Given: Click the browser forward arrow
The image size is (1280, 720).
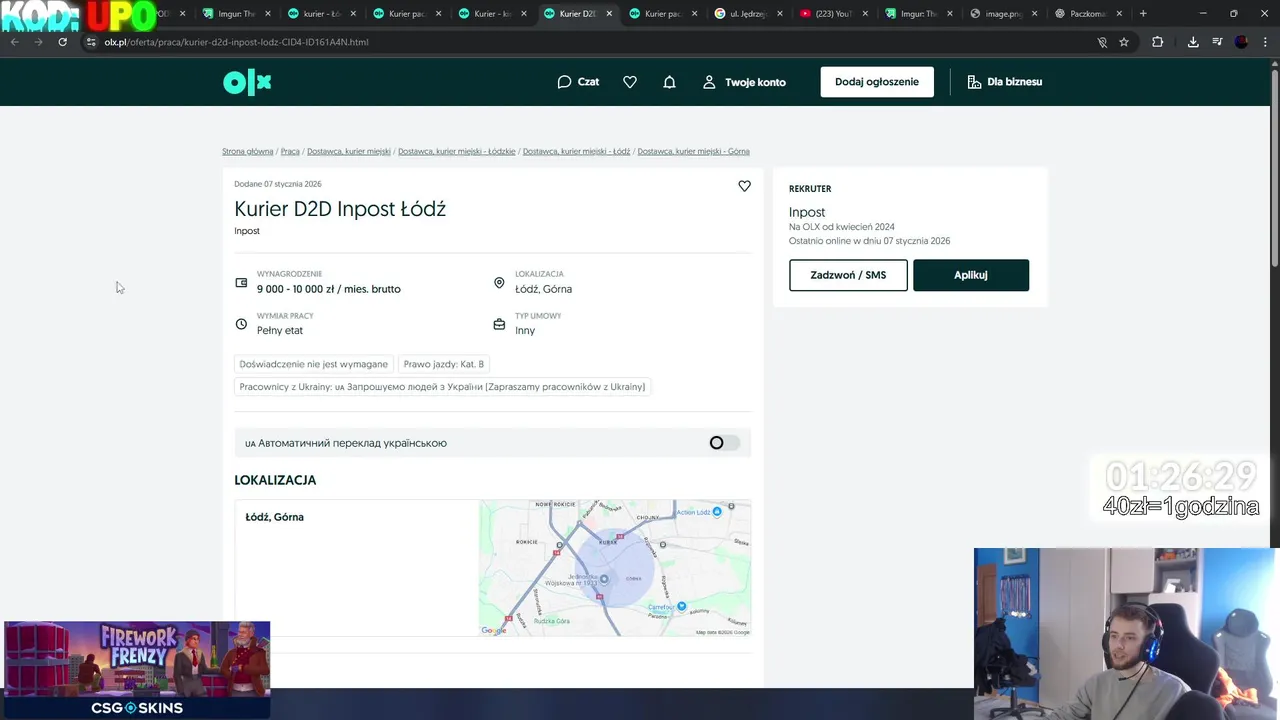Looking at the screenshot, I should point(38,42).
